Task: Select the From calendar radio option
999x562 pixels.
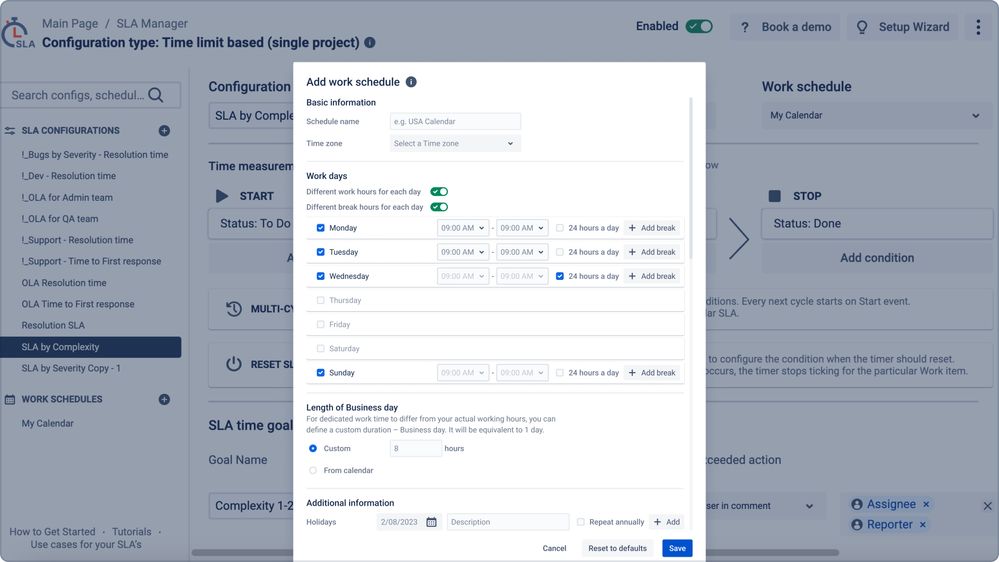Action: pyautogui.click(x=313, y=471)
